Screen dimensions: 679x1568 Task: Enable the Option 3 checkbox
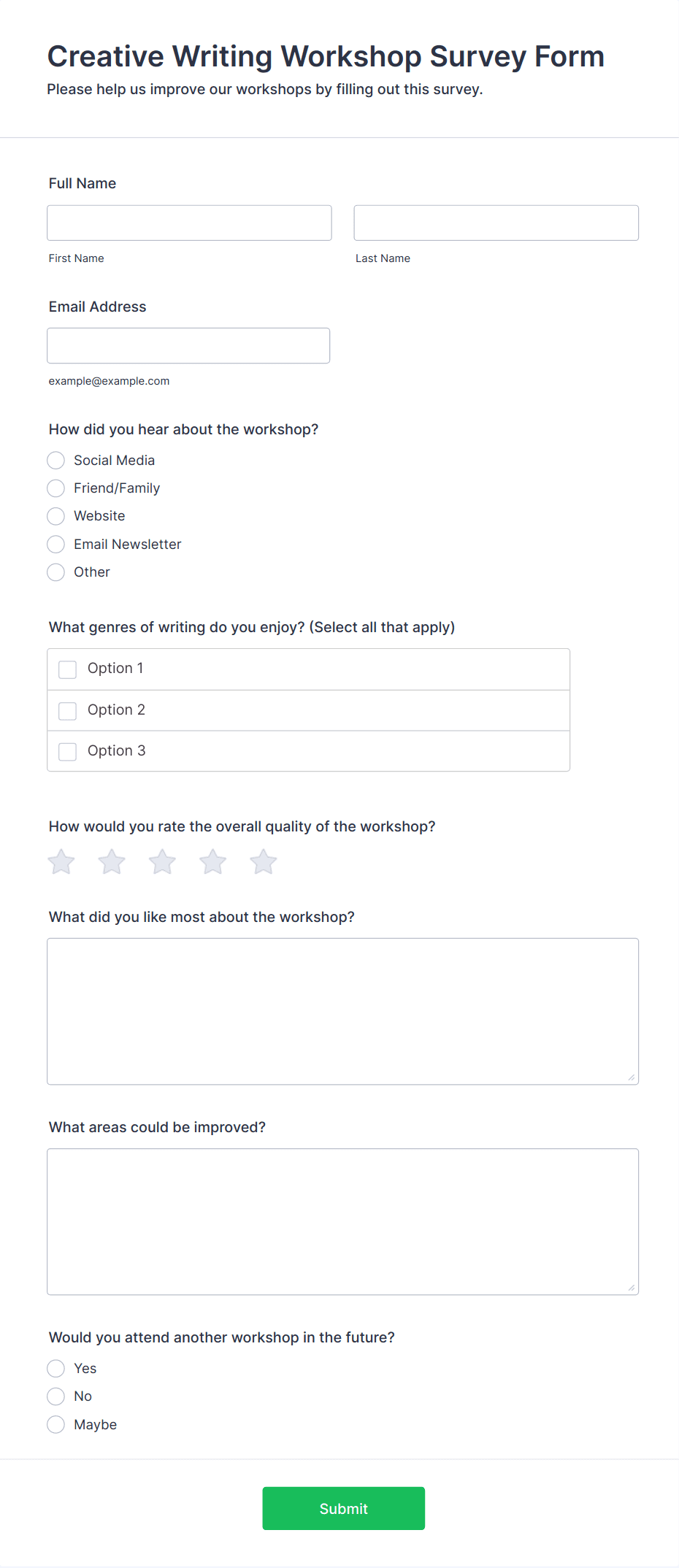point(68,751)
